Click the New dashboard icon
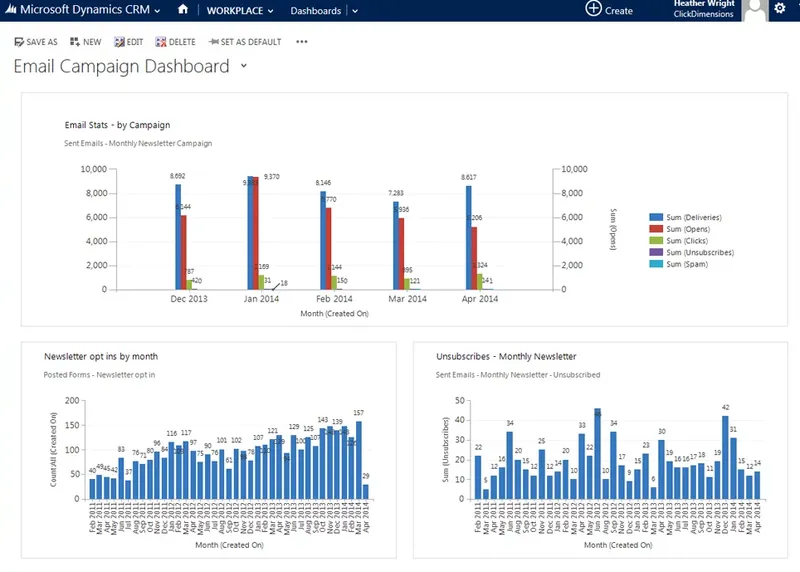The image size is (800, 572). 75,42
